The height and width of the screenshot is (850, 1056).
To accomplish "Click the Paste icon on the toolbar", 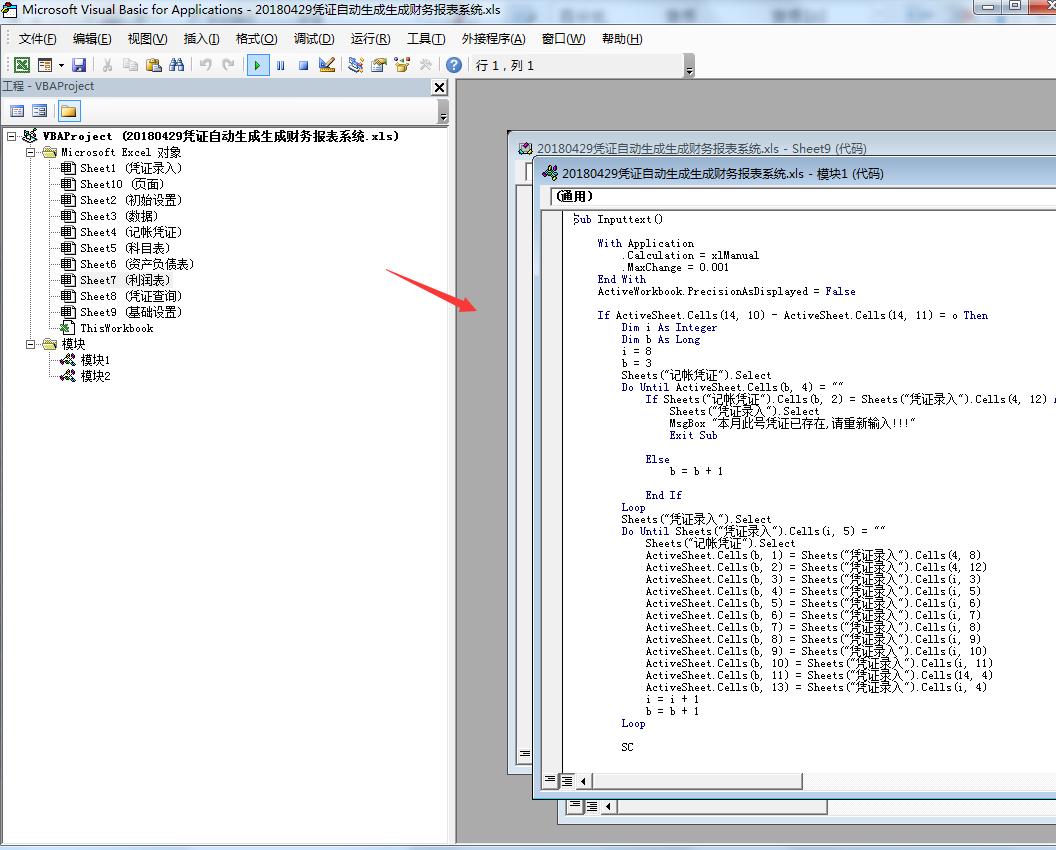I will pyautogui.click(x=152, y=64).
